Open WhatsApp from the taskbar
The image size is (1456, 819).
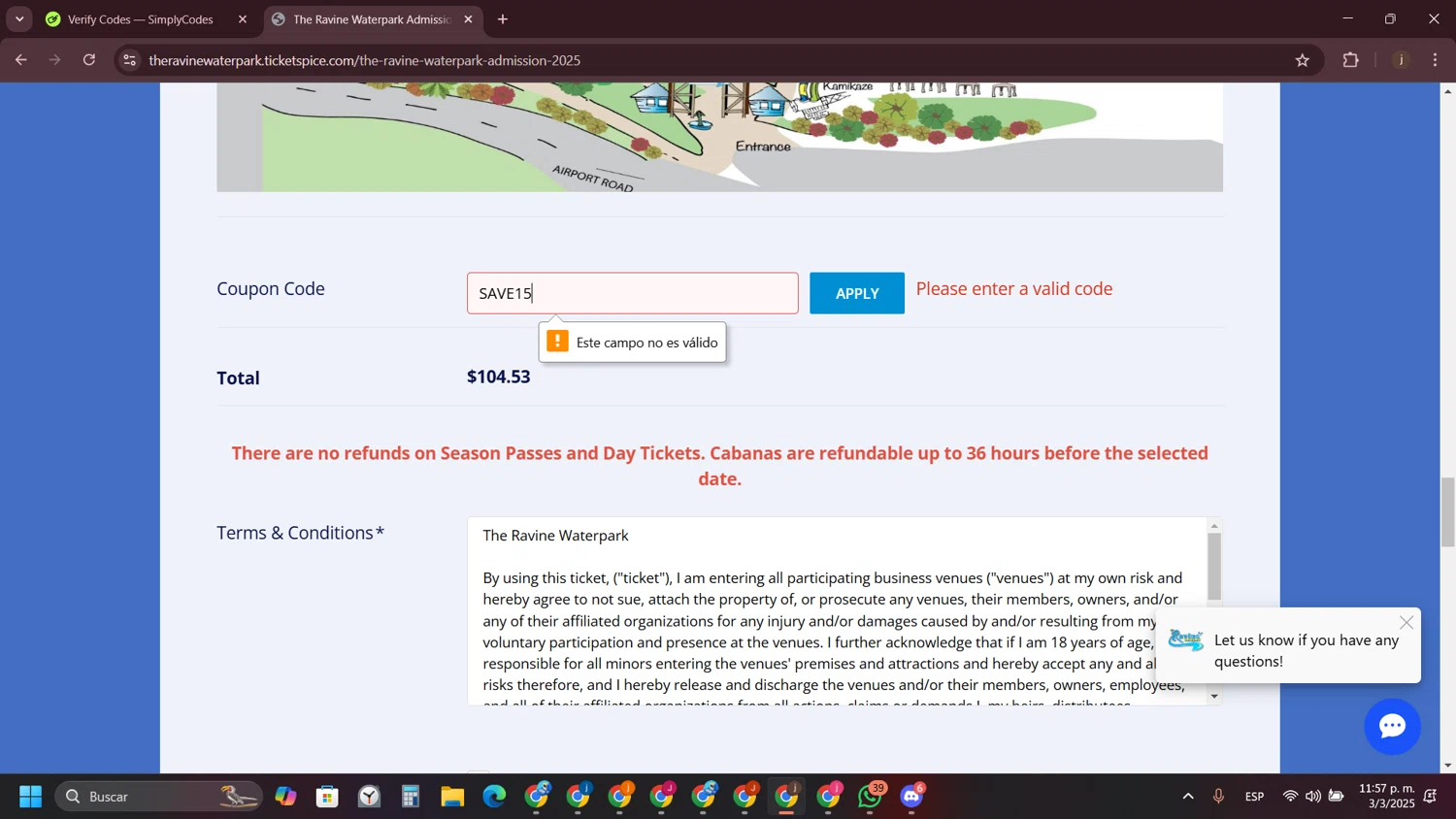tap(871, 797)
